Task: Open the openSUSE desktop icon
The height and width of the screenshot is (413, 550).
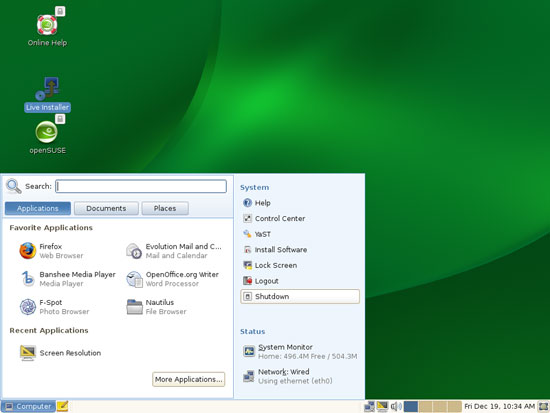Action: pos(47,138)
